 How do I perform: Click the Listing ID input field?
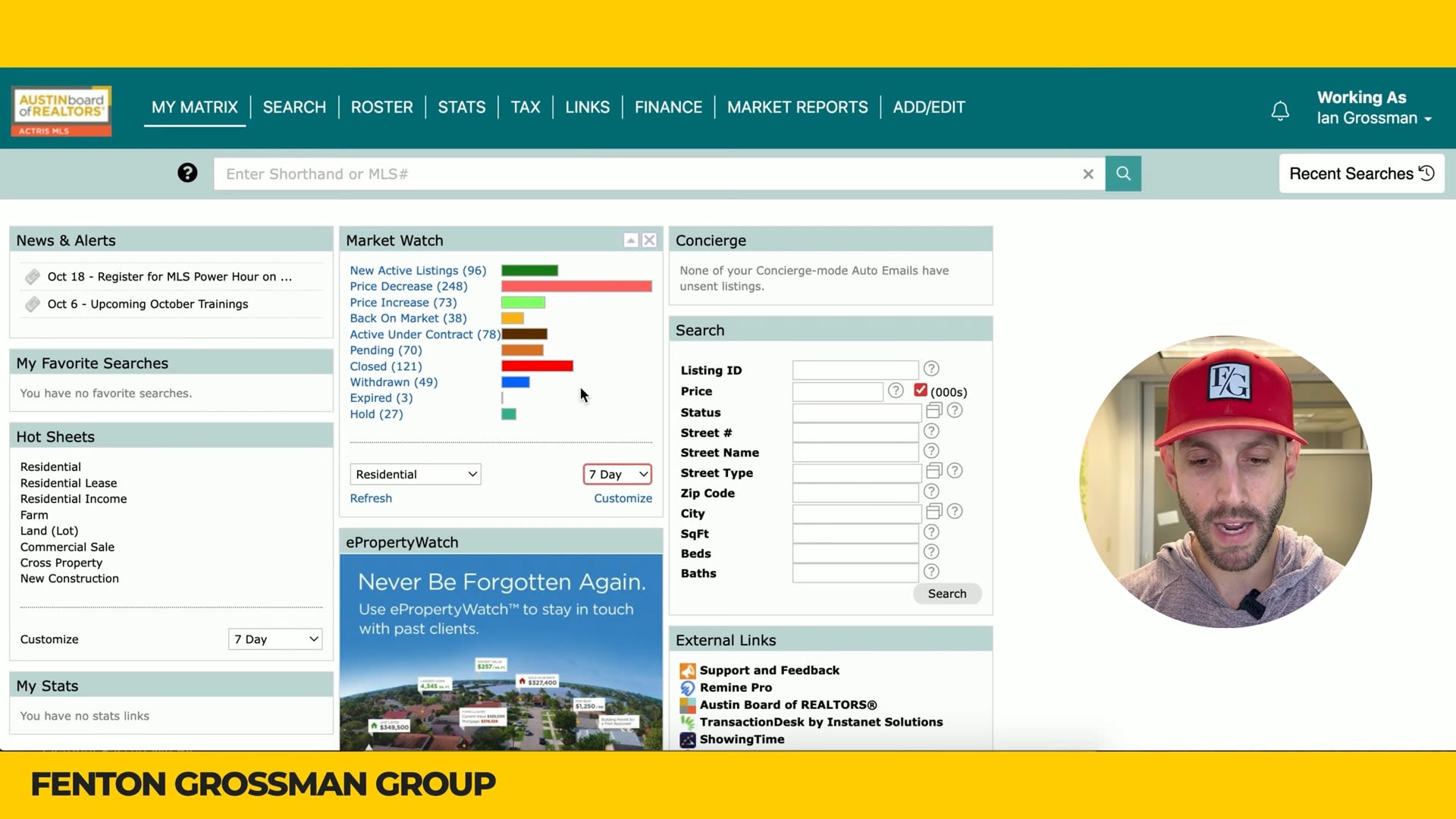(x=855, y=370)
